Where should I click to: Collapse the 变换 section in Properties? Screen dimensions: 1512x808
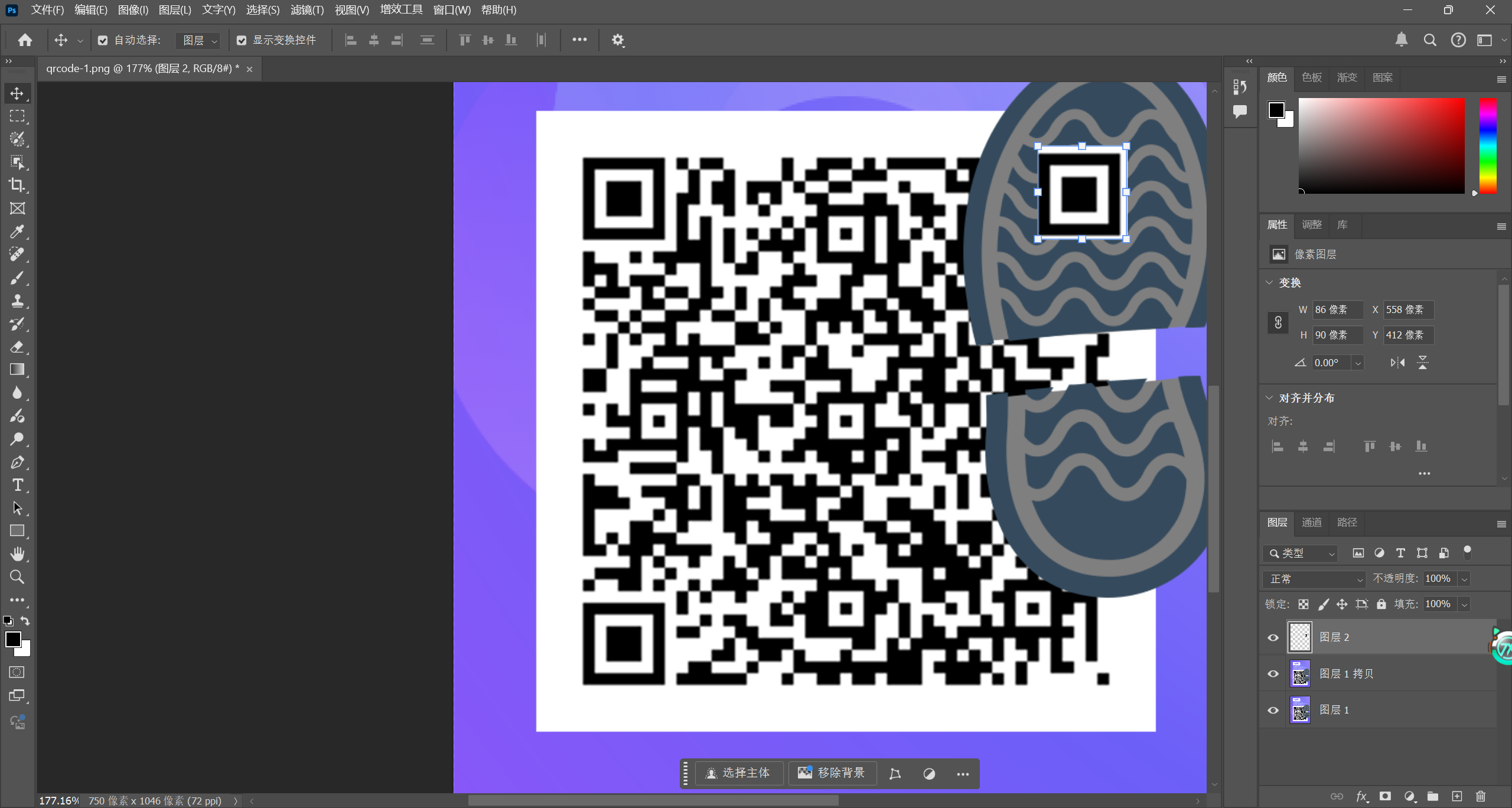[1270, 282]
